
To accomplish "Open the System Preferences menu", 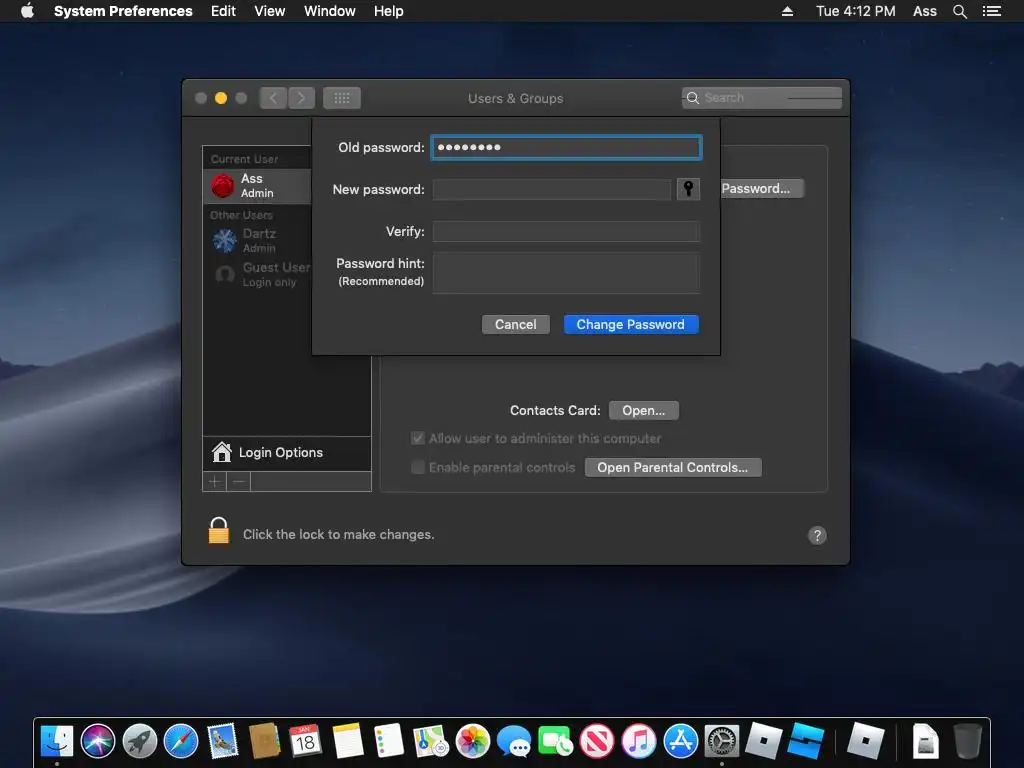I will (123, 11).
